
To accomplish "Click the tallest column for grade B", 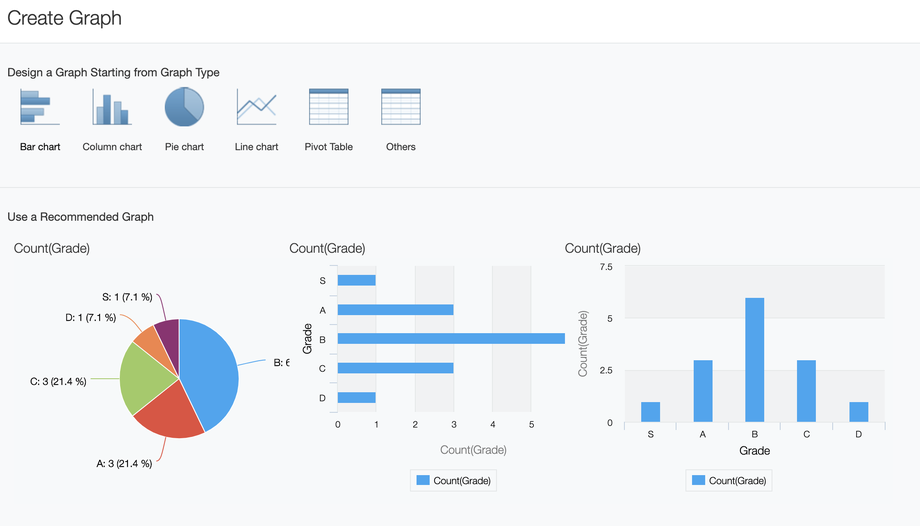I will click(x=755, y=360).
